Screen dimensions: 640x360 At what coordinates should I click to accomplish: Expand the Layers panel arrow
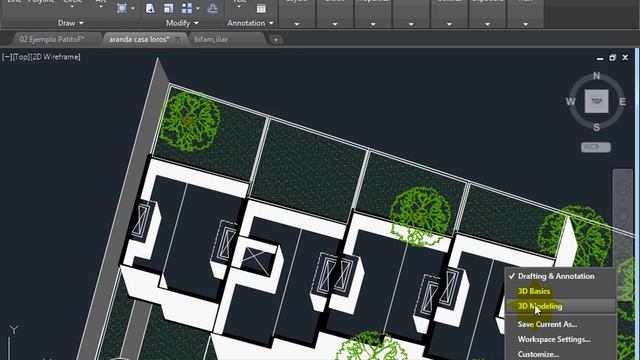297,24
